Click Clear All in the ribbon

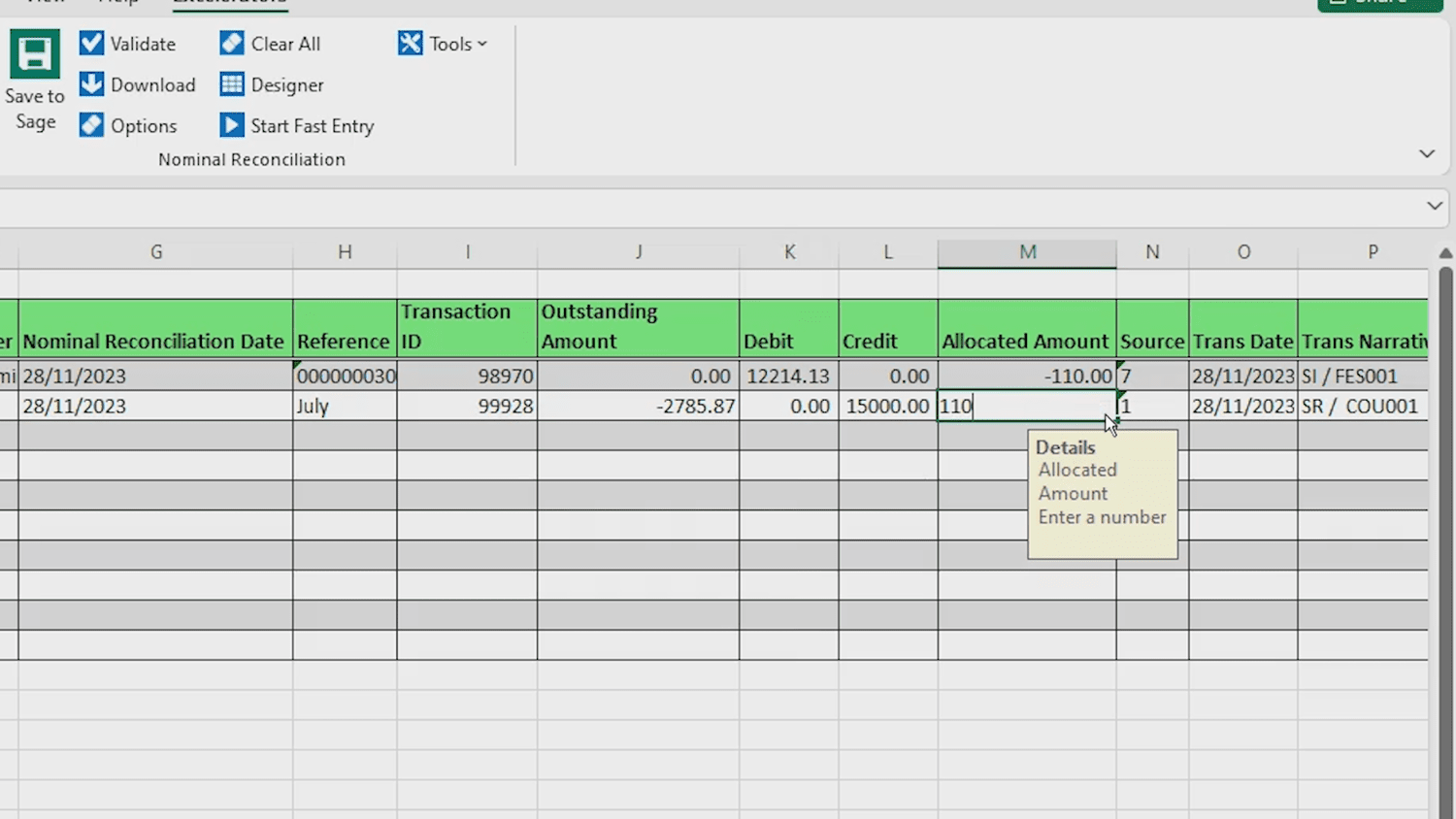click(x=270, y=44)
